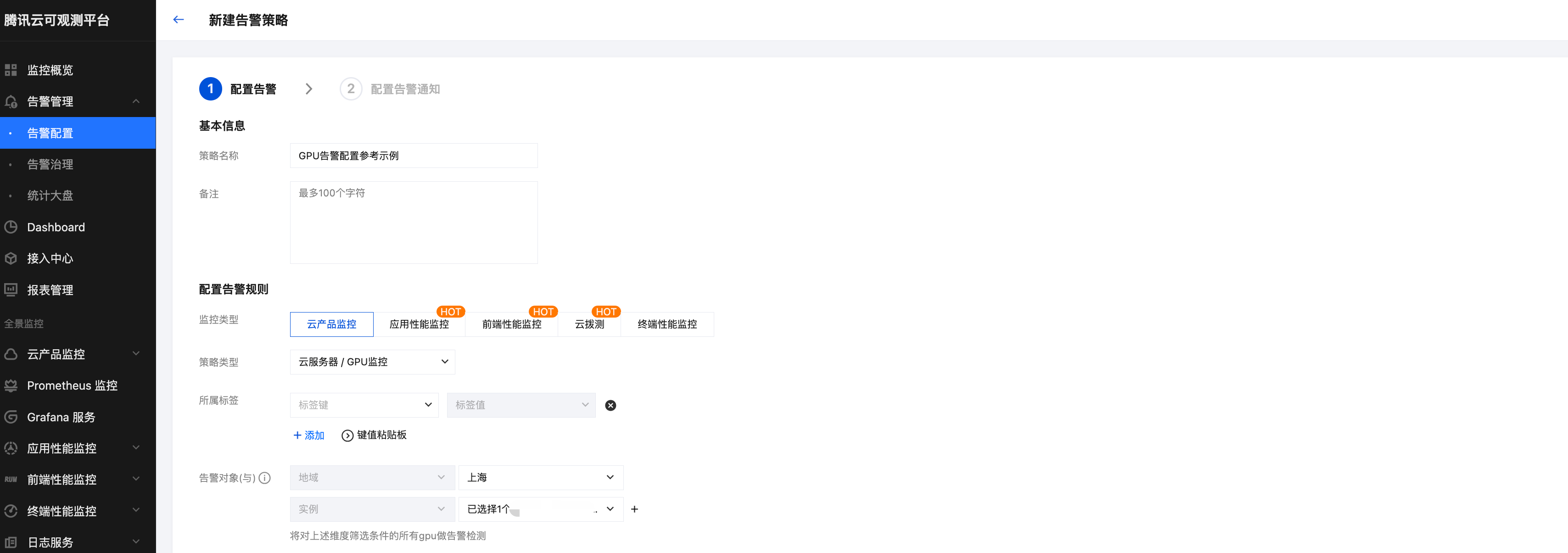Open the 标签键 dropdown
This screenshot has width=1568, height=553.
point(364,405)
